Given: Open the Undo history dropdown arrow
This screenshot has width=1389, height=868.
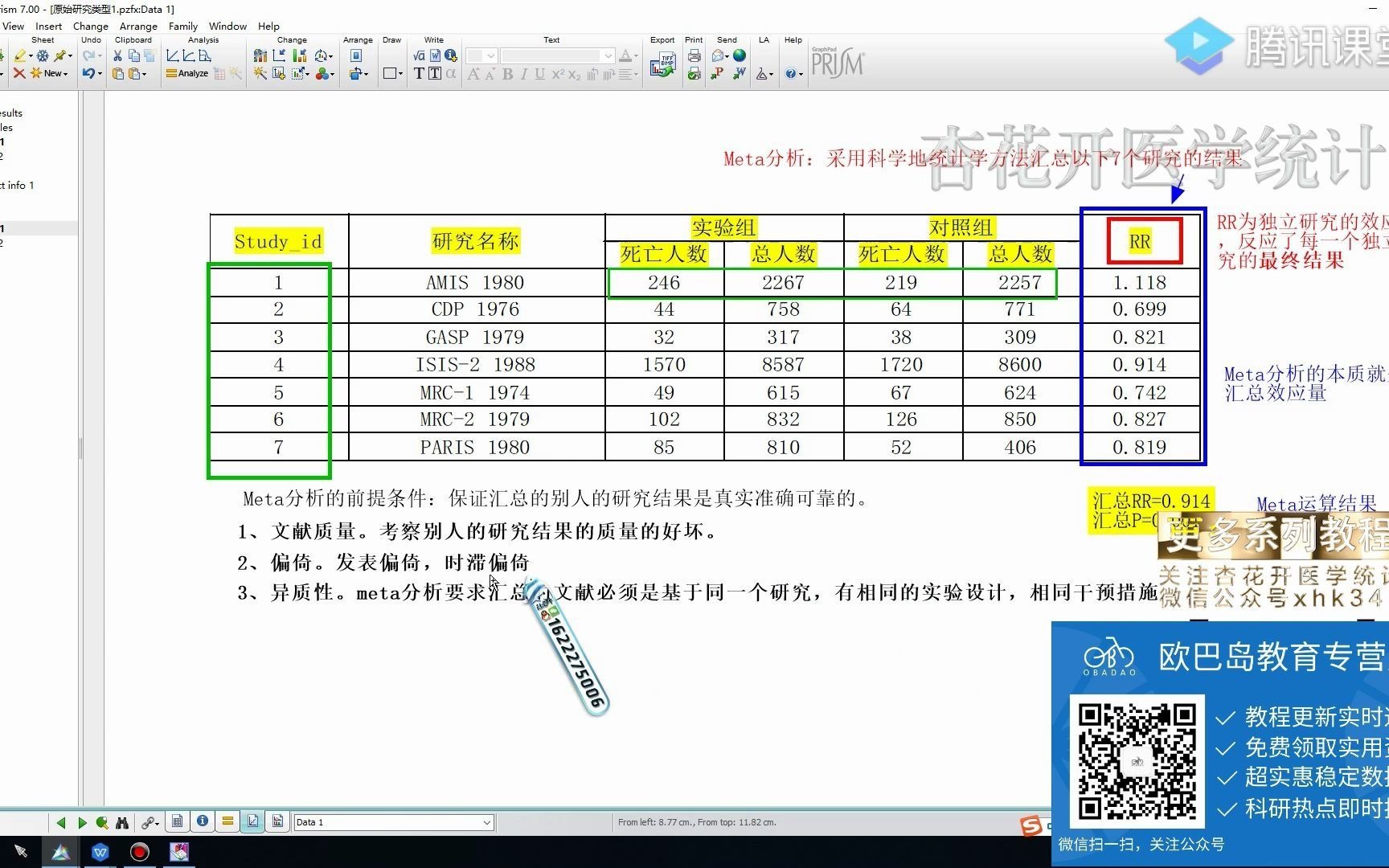Looking at the screenshot, I should [x=100, y=73].
